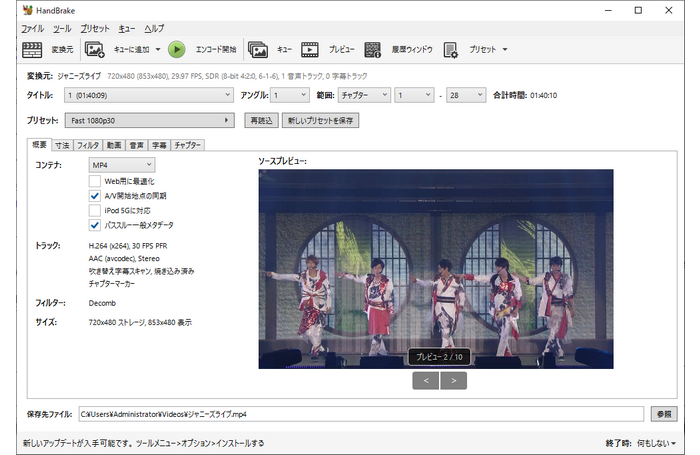Viewport: 700px width, 455px height.
Task: Click the プリセット toolbar icon
Action: click(450, 49)
